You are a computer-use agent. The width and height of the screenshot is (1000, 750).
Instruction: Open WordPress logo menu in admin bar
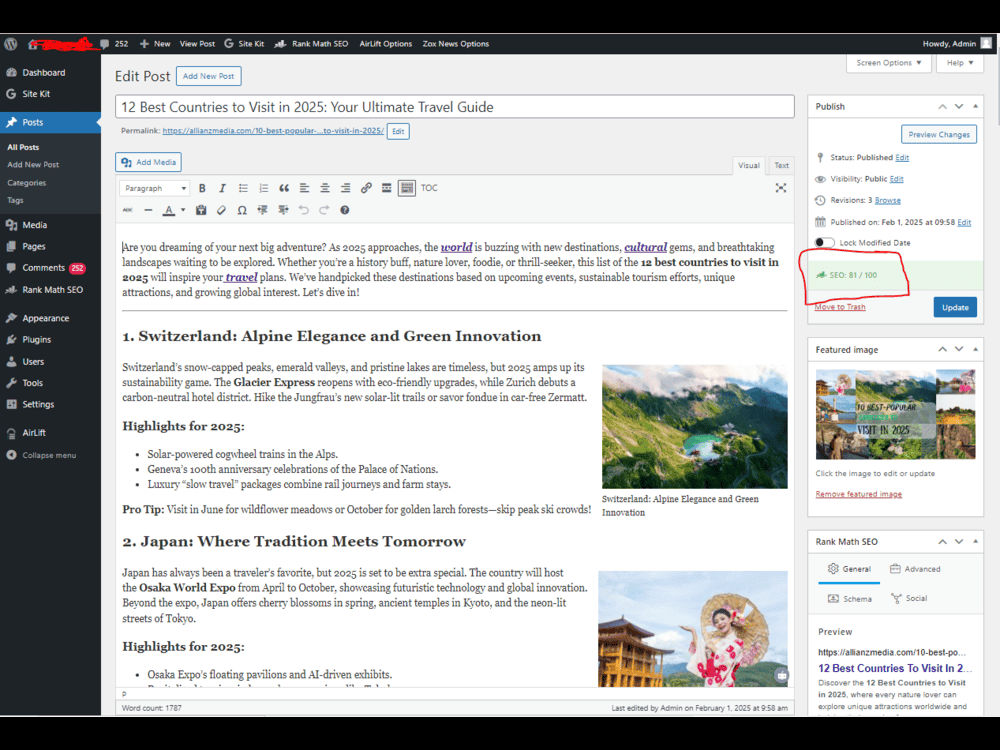[x=11, y=44]
